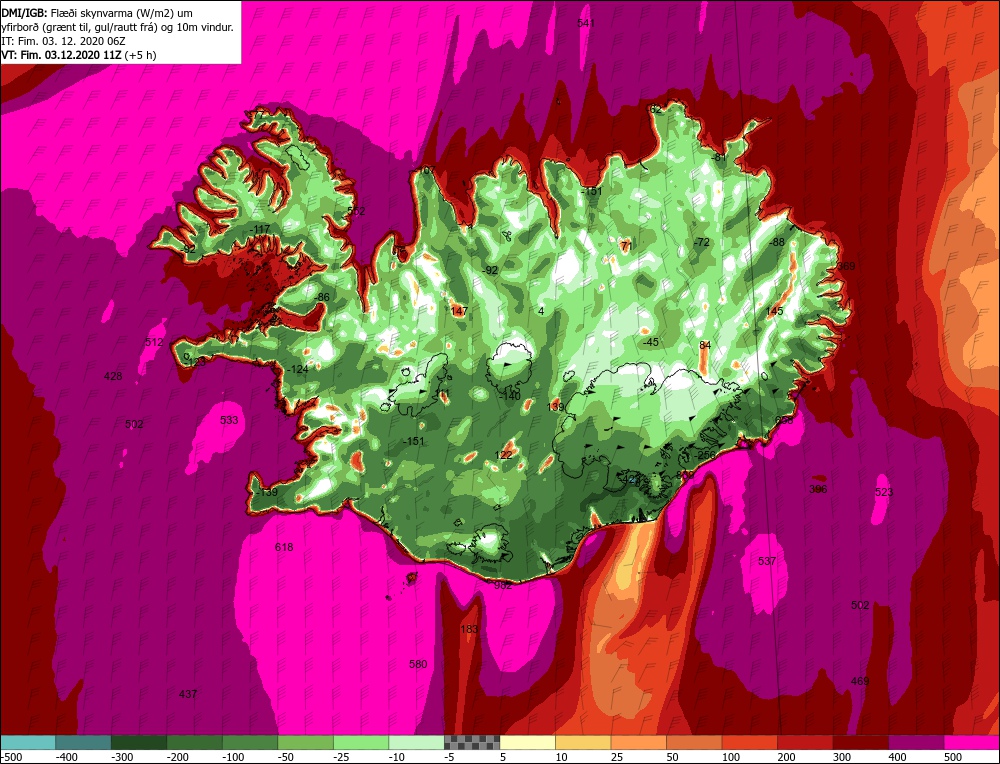Select the darkest green swatch above -300

click(x=138, y=742)
